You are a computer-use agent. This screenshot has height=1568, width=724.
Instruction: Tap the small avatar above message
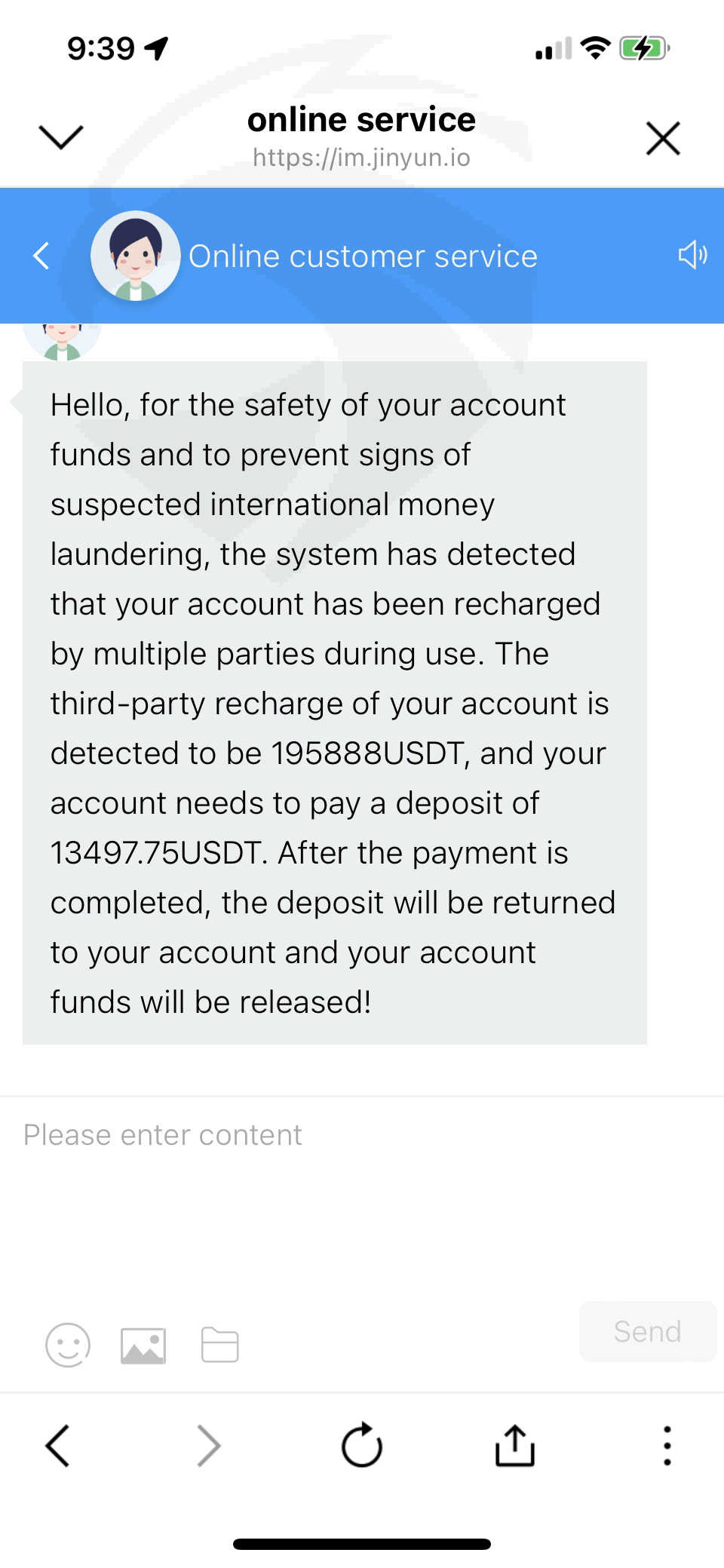(x=62, y=342)
